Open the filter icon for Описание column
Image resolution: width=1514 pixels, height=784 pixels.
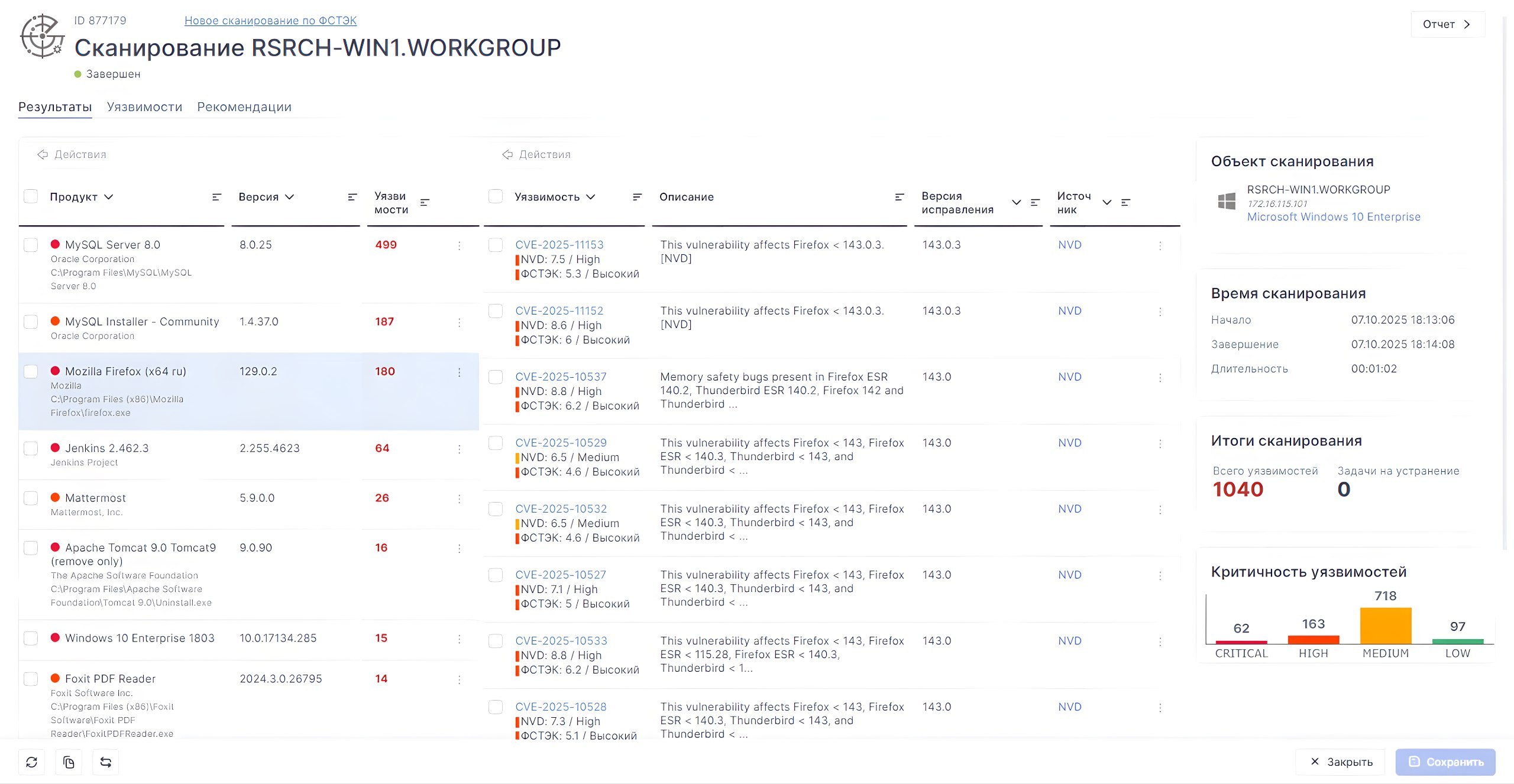click(899, 197)
